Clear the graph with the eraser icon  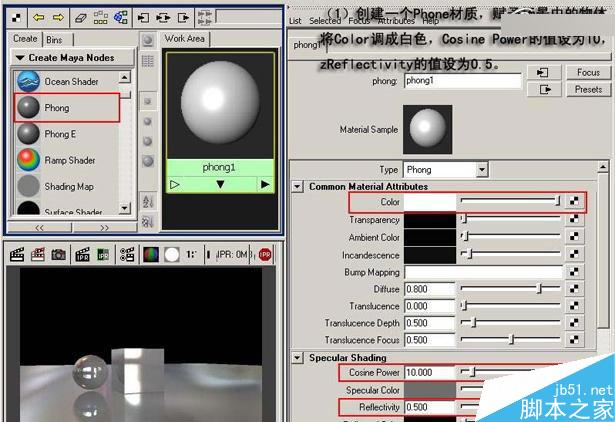coord(80,18)
